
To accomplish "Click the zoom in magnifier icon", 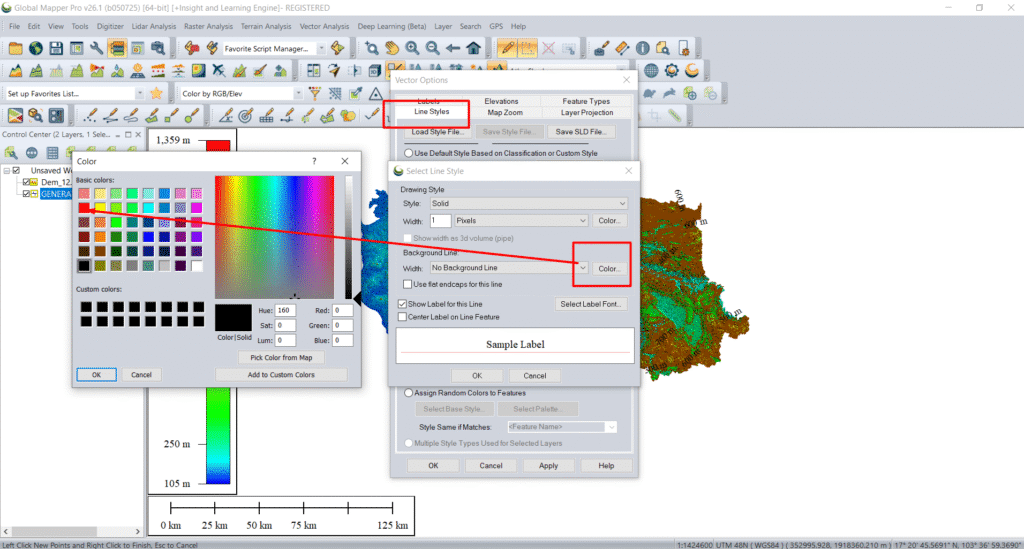I will point(412,48).
